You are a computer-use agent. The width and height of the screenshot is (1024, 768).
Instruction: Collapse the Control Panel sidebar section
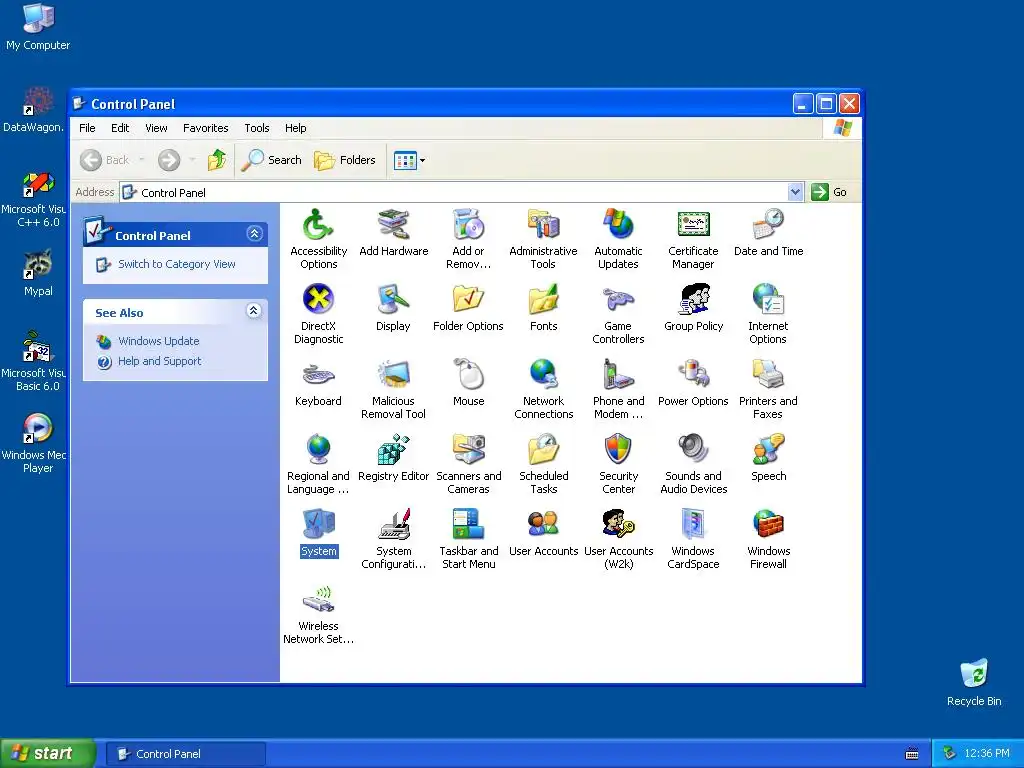[x=254, y=234]
